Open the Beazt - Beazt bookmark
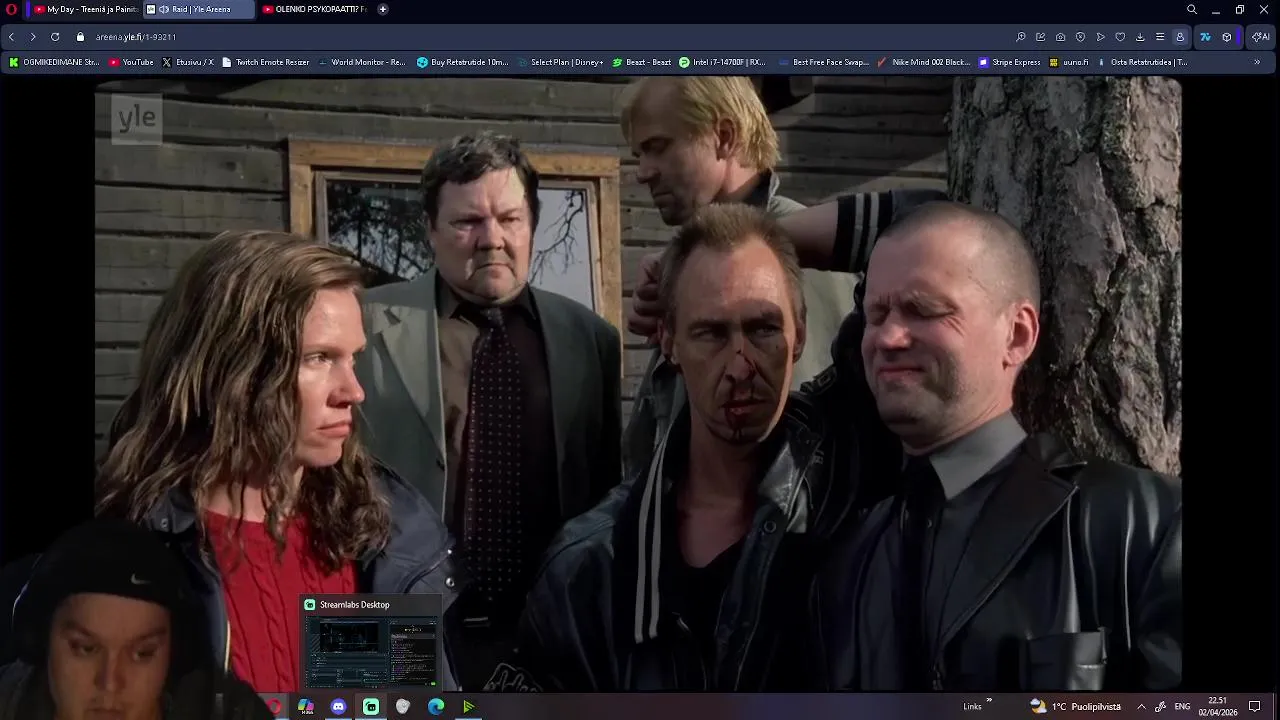The height and width of the screenshot is (720, 1280). coord(642,62)
